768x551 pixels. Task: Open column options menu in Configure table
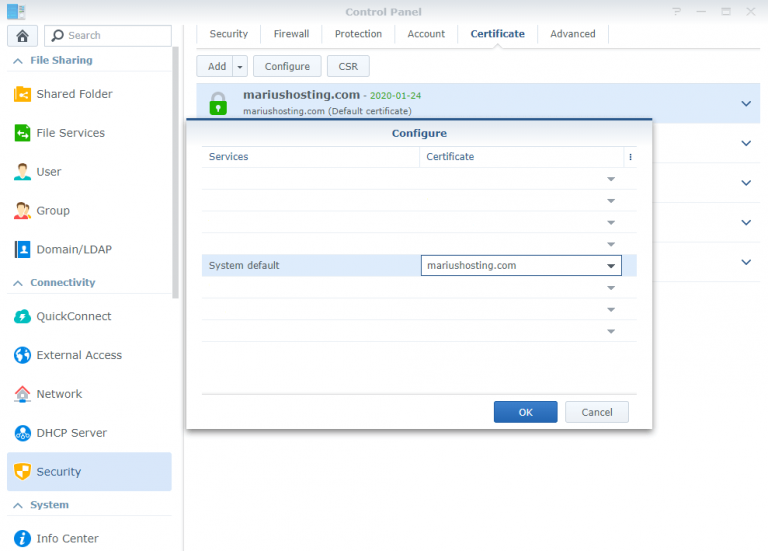(630, 157)
